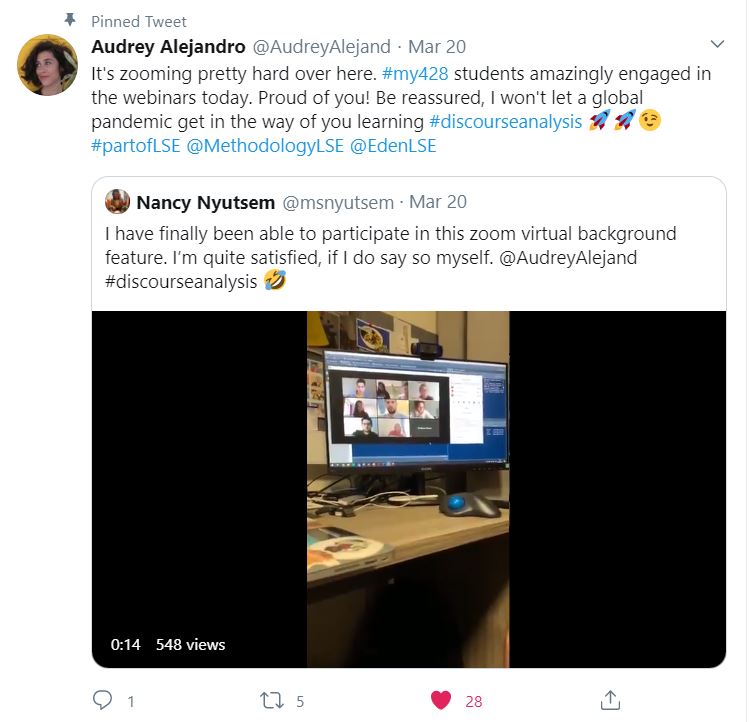Open the #my428 hashtag link
The image size is (752, 722).
pyautogui.click(x=415, y=74)
